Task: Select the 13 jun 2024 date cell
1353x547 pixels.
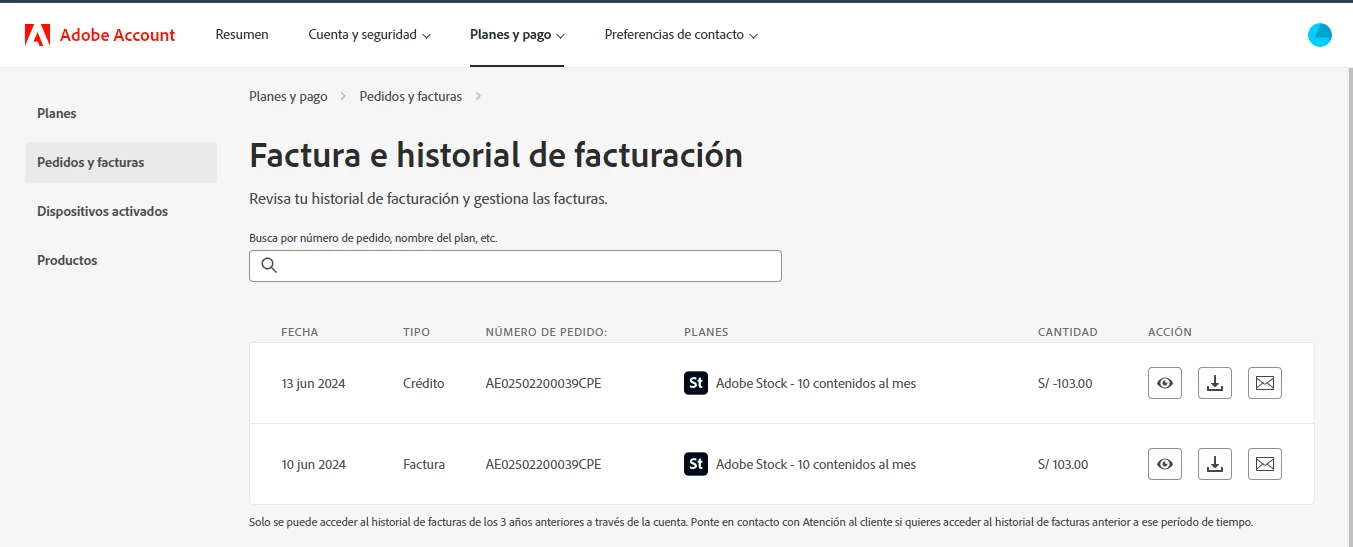Action: click(314, 383)
